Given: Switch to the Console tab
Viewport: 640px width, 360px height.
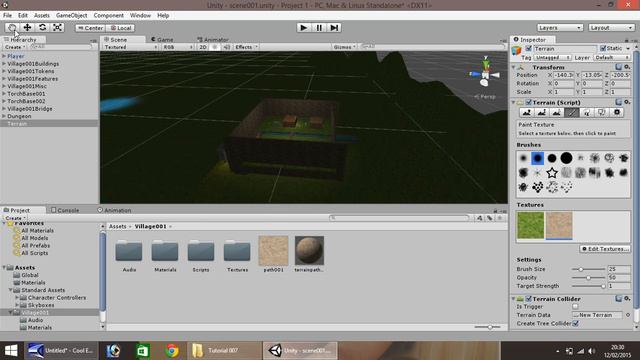Looking at the screenshot, I should coord(65,210).
